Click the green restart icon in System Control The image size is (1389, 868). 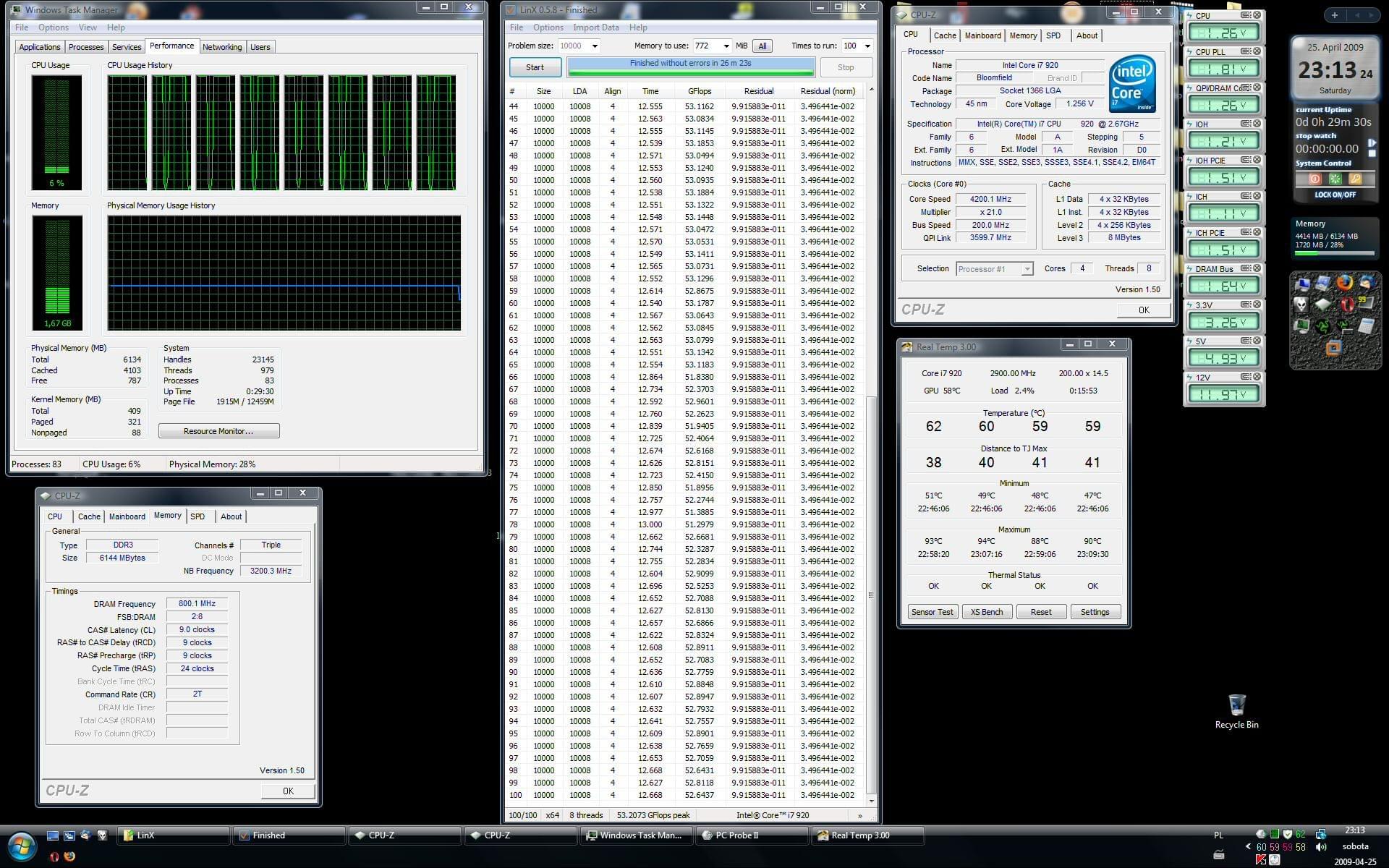[1335, 179]
